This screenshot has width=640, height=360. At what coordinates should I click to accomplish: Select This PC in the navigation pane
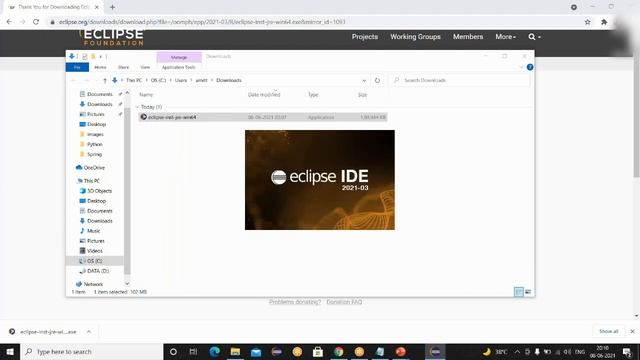[91, 181]
